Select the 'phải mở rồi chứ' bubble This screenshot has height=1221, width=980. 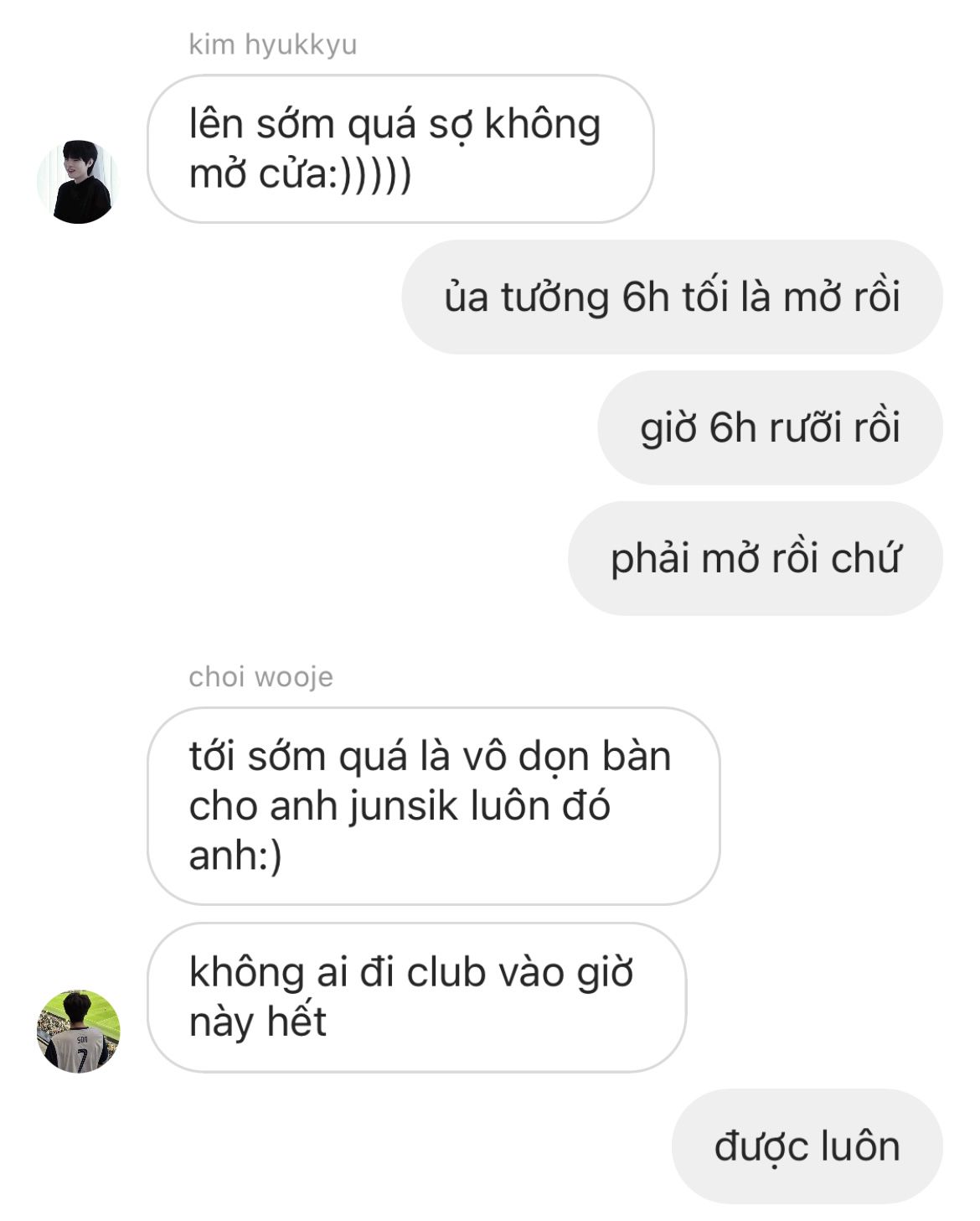coord(756,558)
